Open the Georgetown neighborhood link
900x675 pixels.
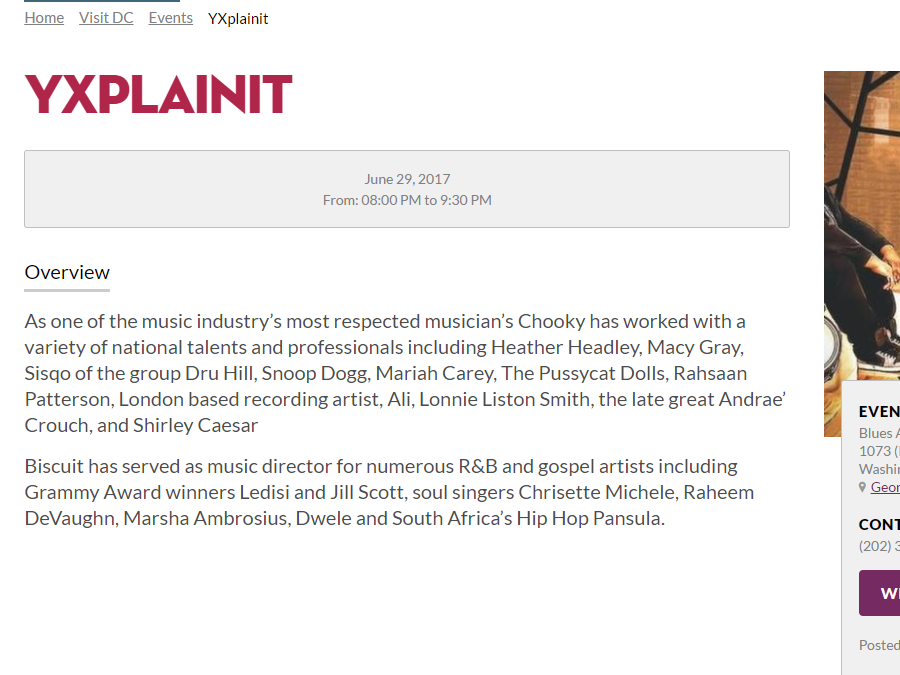[x=885, y=487]
